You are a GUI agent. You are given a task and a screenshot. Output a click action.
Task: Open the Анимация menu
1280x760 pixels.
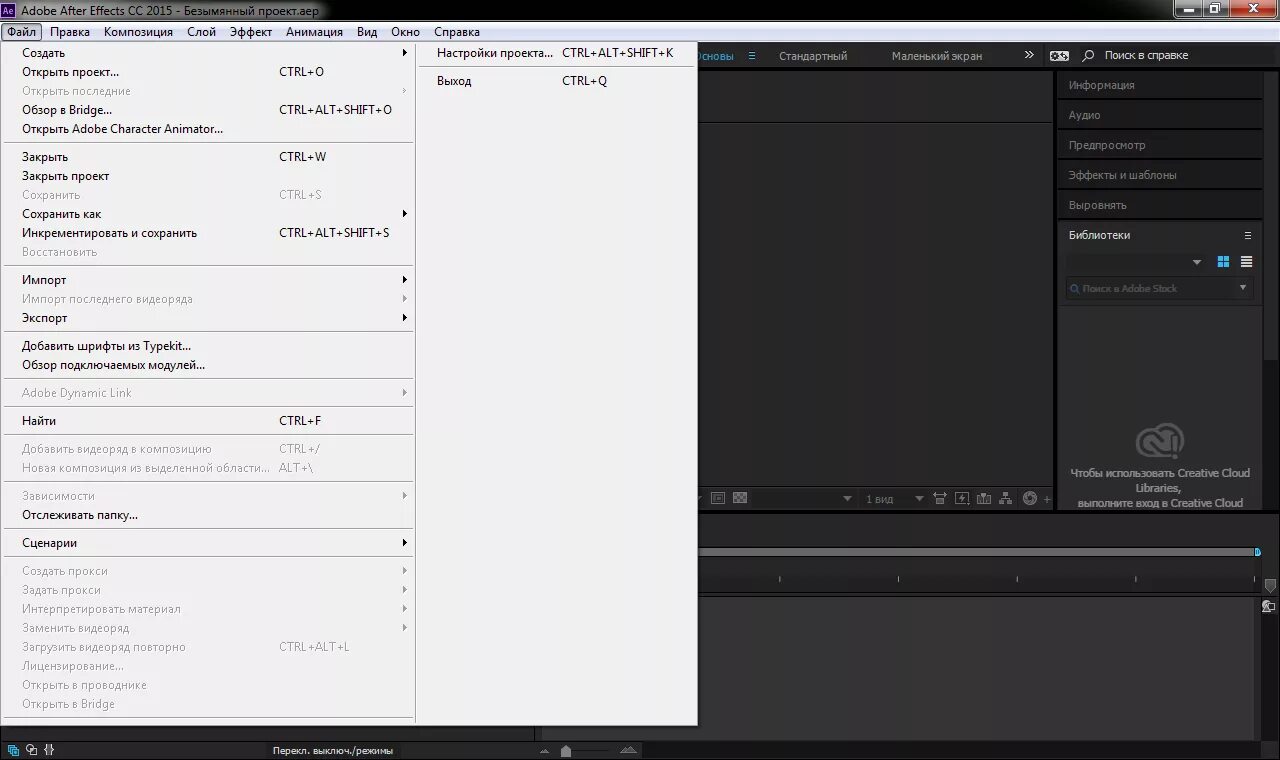tap(314, 32)
